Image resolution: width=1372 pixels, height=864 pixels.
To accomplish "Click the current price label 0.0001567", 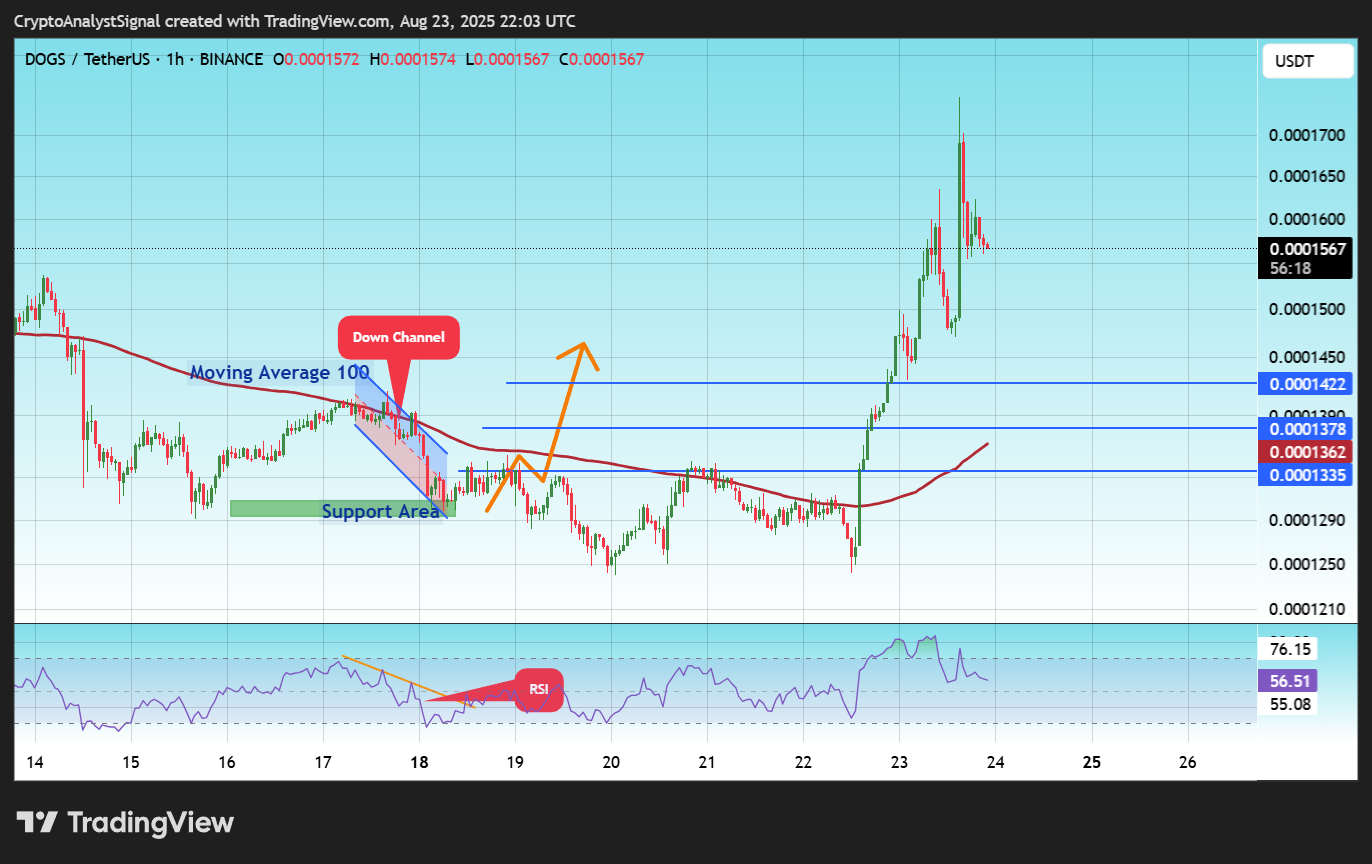I will [x=1308, y=250].
